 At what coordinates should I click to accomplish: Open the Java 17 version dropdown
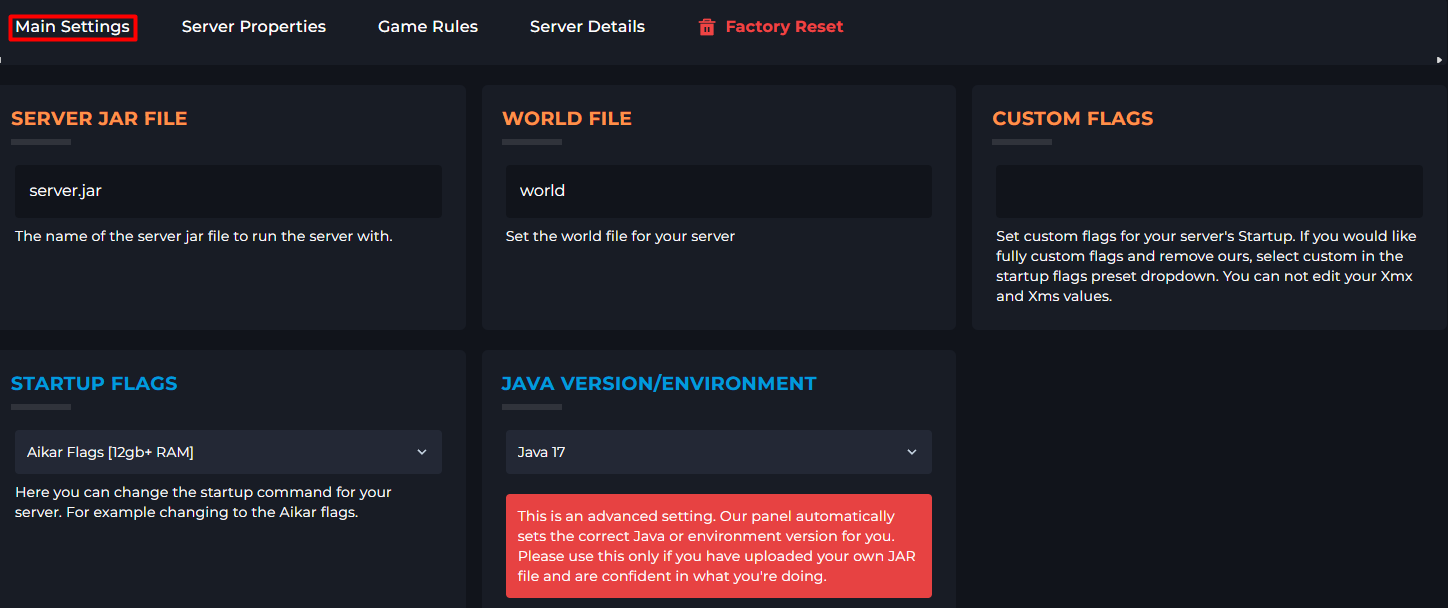click(x=719, y=452)
